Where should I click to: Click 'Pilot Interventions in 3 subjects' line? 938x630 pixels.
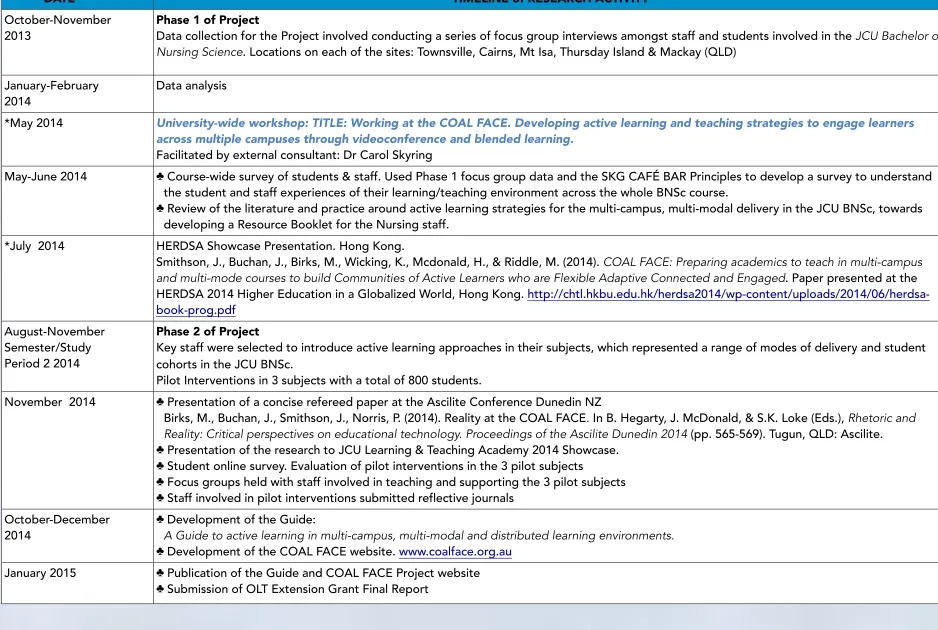point(319,381)
